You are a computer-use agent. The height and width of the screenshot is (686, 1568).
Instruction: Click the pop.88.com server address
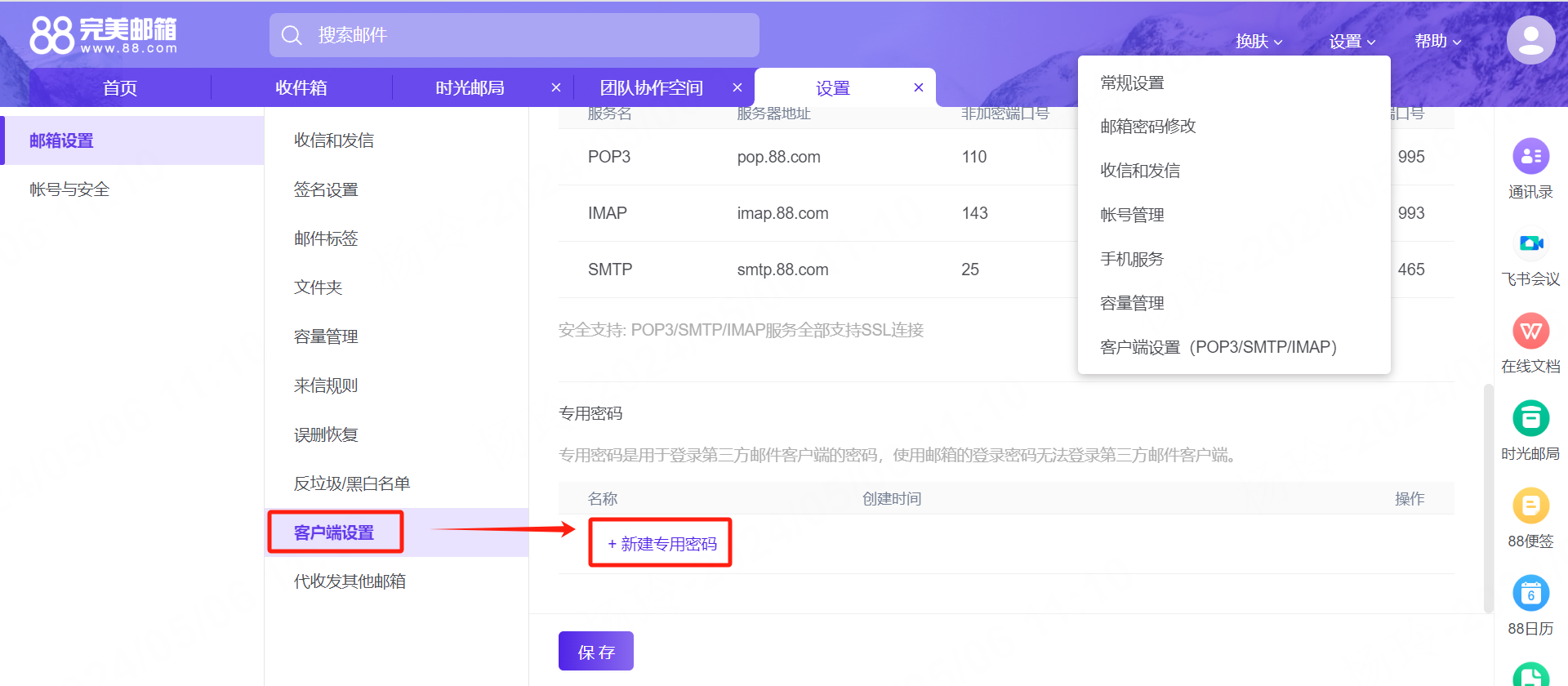778,157
